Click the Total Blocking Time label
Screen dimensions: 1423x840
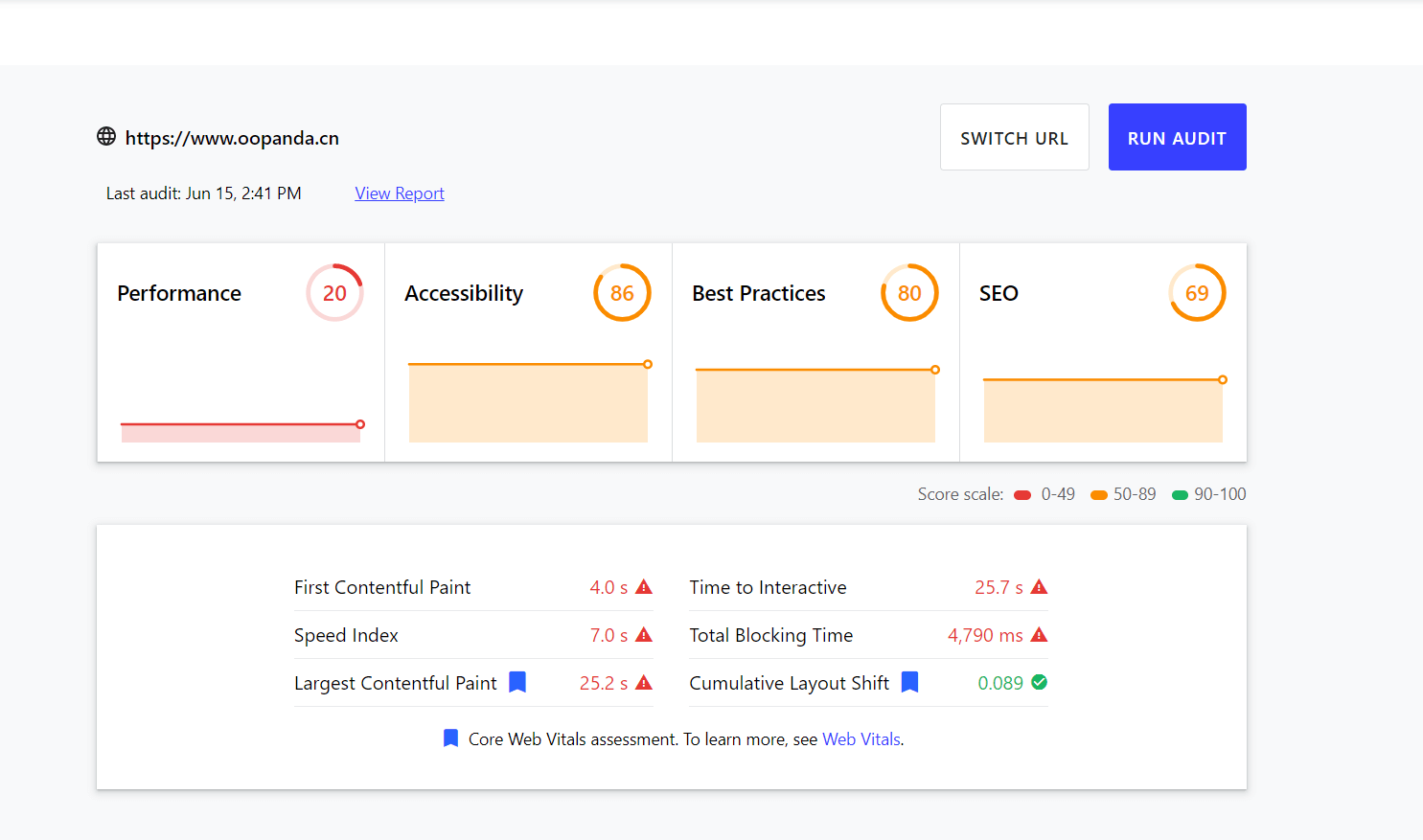(771, 635)
